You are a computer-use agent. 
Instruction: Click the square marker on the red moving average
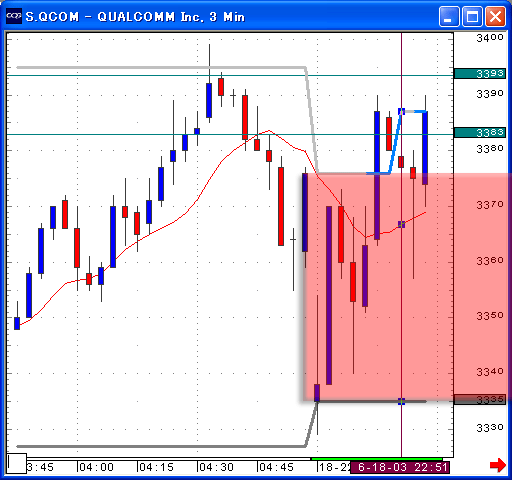(x=401, y=224)
